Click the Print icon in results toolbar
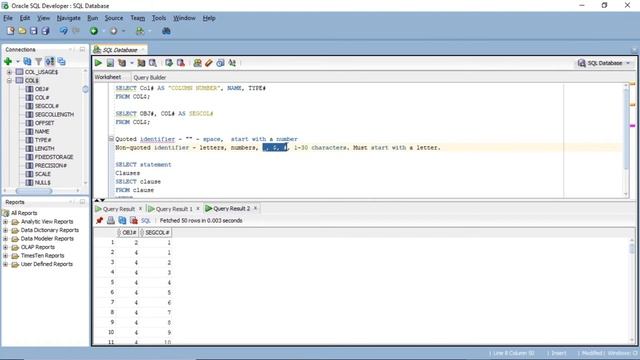Viewport: 640px width, 360px height. (x=111, y=220)
